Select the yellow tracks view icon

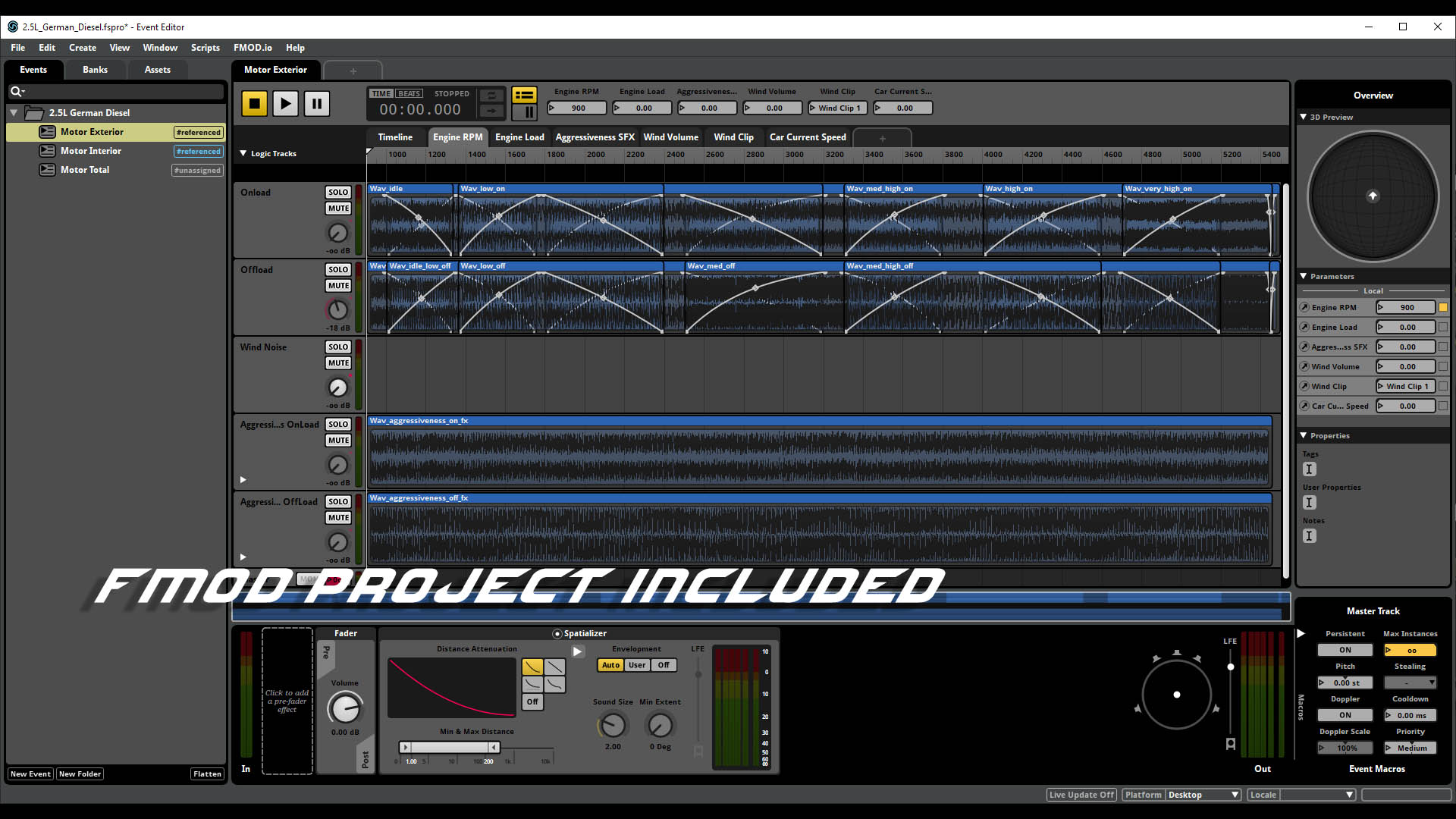click(524, 95)
